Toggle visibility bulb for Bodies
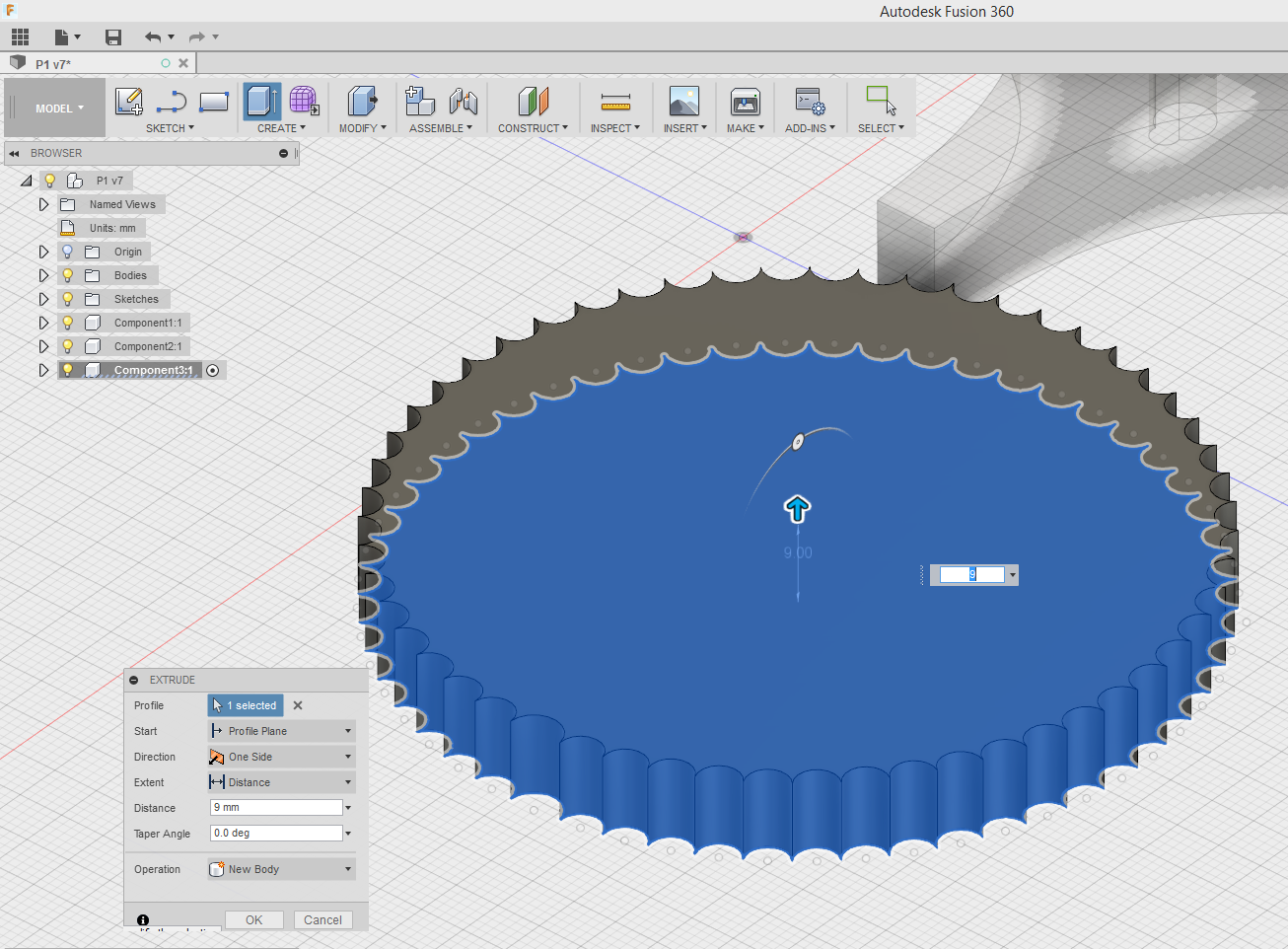This screenshot has width=1288, height=949. (67, 275)
